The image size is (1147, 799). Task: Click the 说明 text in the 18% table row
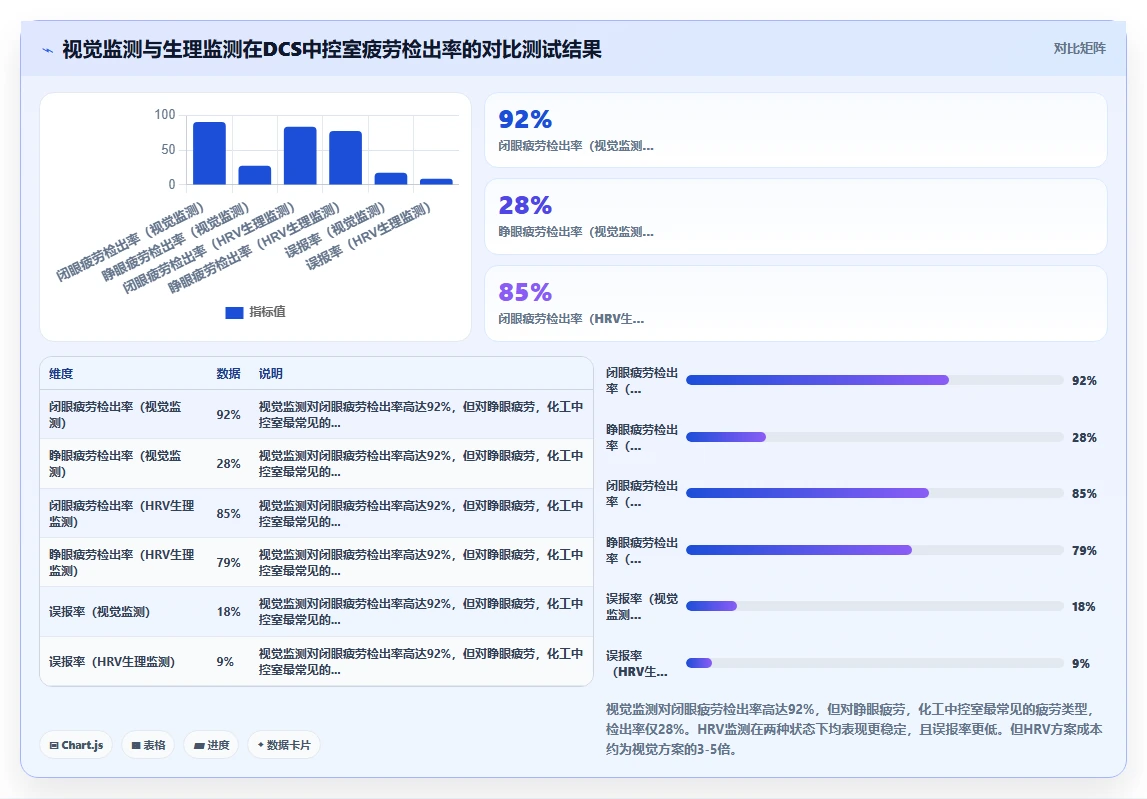[421, 612]
